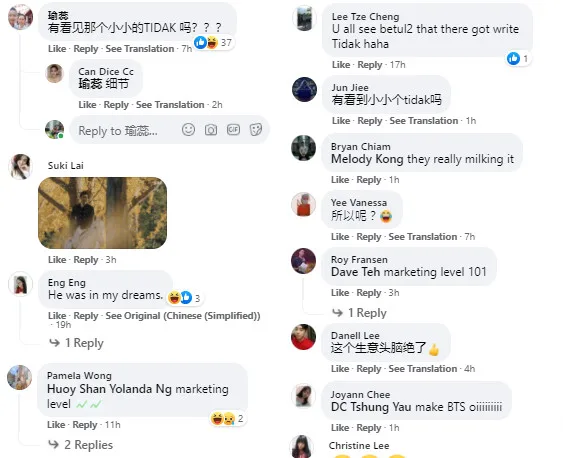Screen dimensions: 563x458
Task: Open tagged name Melody Kong
Action: pos(367,159)
